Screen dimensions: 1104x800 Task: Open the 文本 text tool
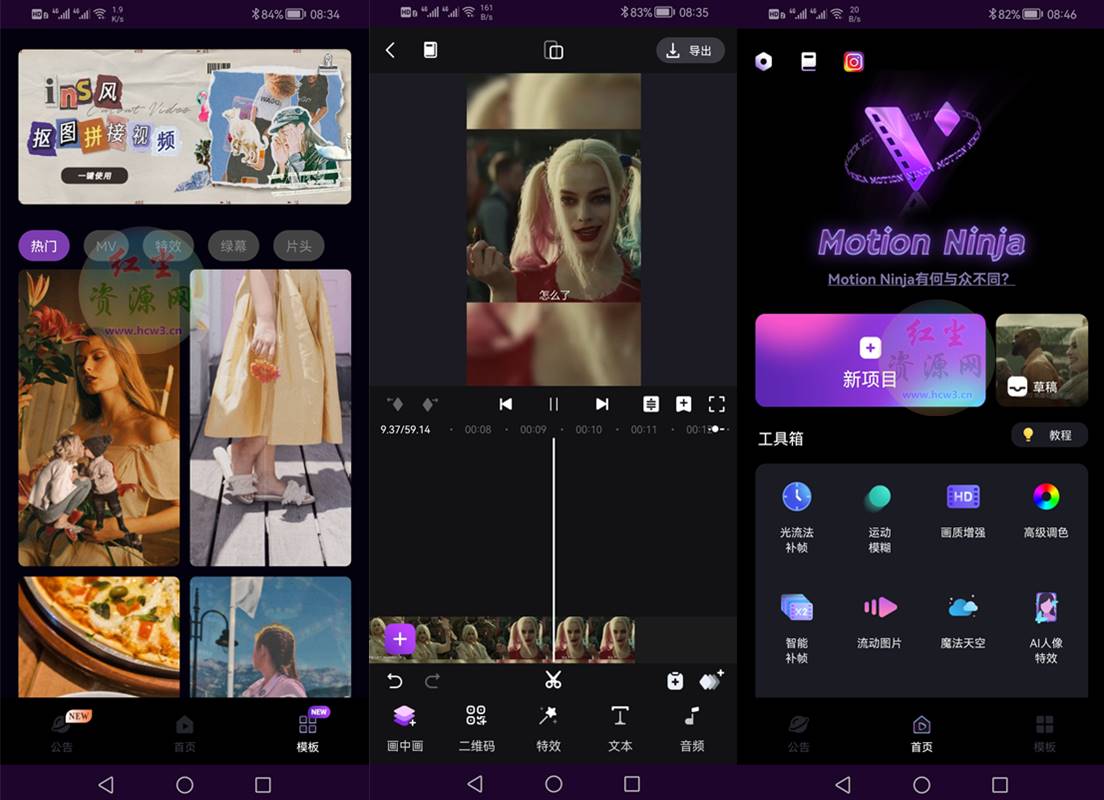[620, 729]
